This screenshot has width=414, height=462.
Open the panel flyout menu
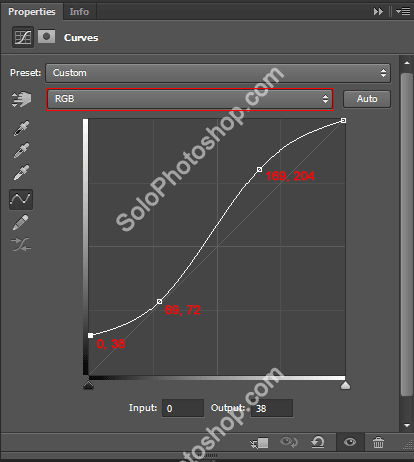(x=403, y=12)
